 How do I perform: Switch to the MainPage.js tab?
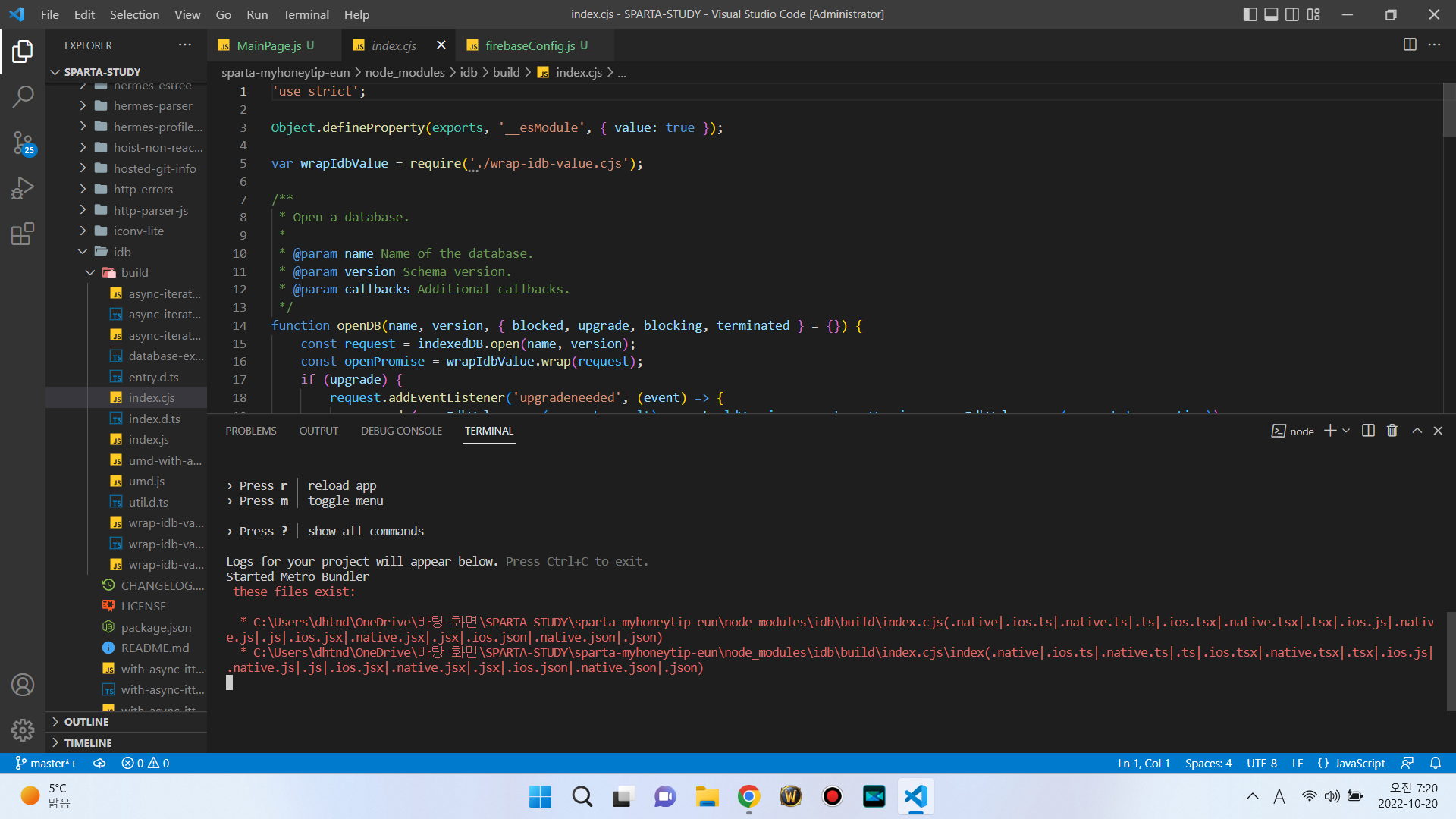(x=275, y=45)
